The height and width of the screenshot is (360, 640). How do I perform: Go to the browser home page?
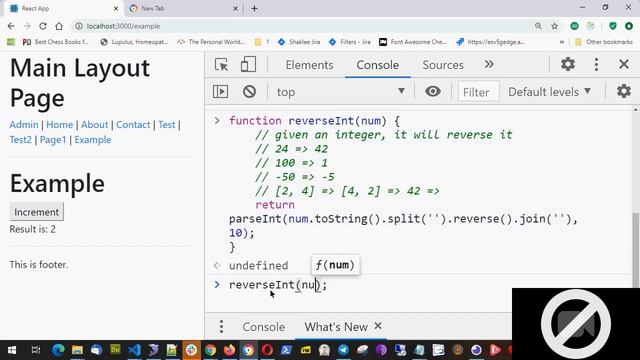point(59,26)
